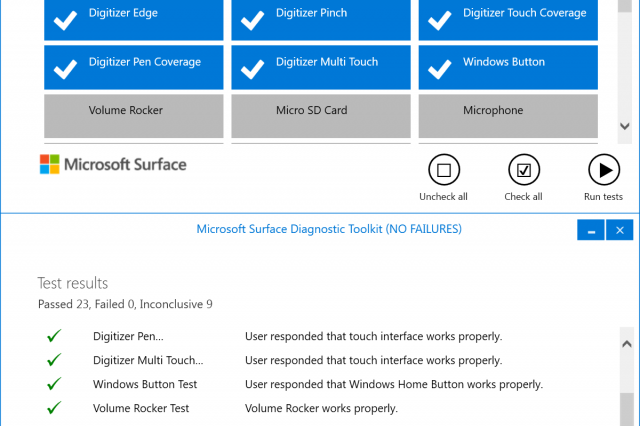Minimize the Diagnostic Toolkit results window
The height and width of the screenshot is (426, 640).
591,230
